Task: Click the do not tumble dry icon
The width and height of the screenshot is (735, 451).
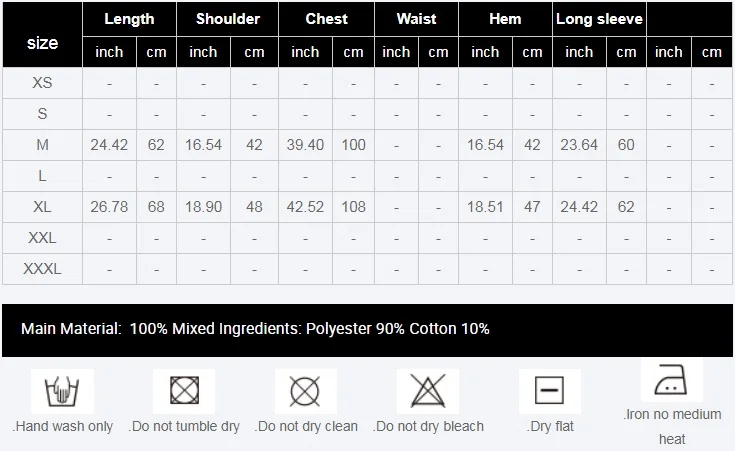Action: (x=184, y=389)
